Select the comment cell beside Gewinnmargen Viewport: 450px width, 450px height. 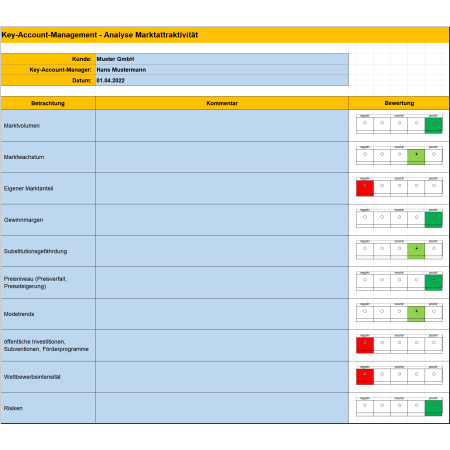coord(222,220)
